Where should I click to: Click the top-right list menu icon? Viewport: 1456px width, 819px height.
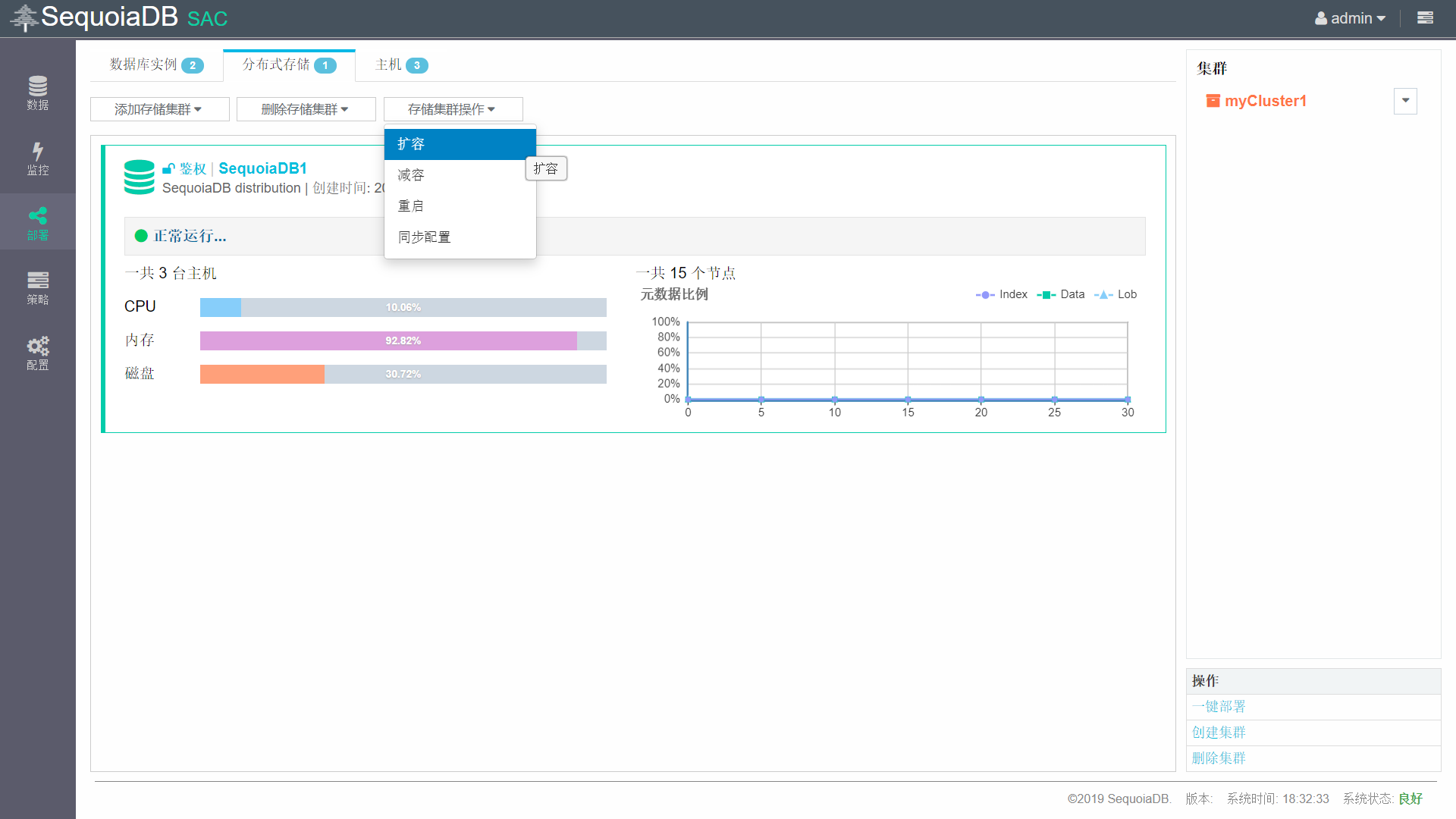(1425, 18)
